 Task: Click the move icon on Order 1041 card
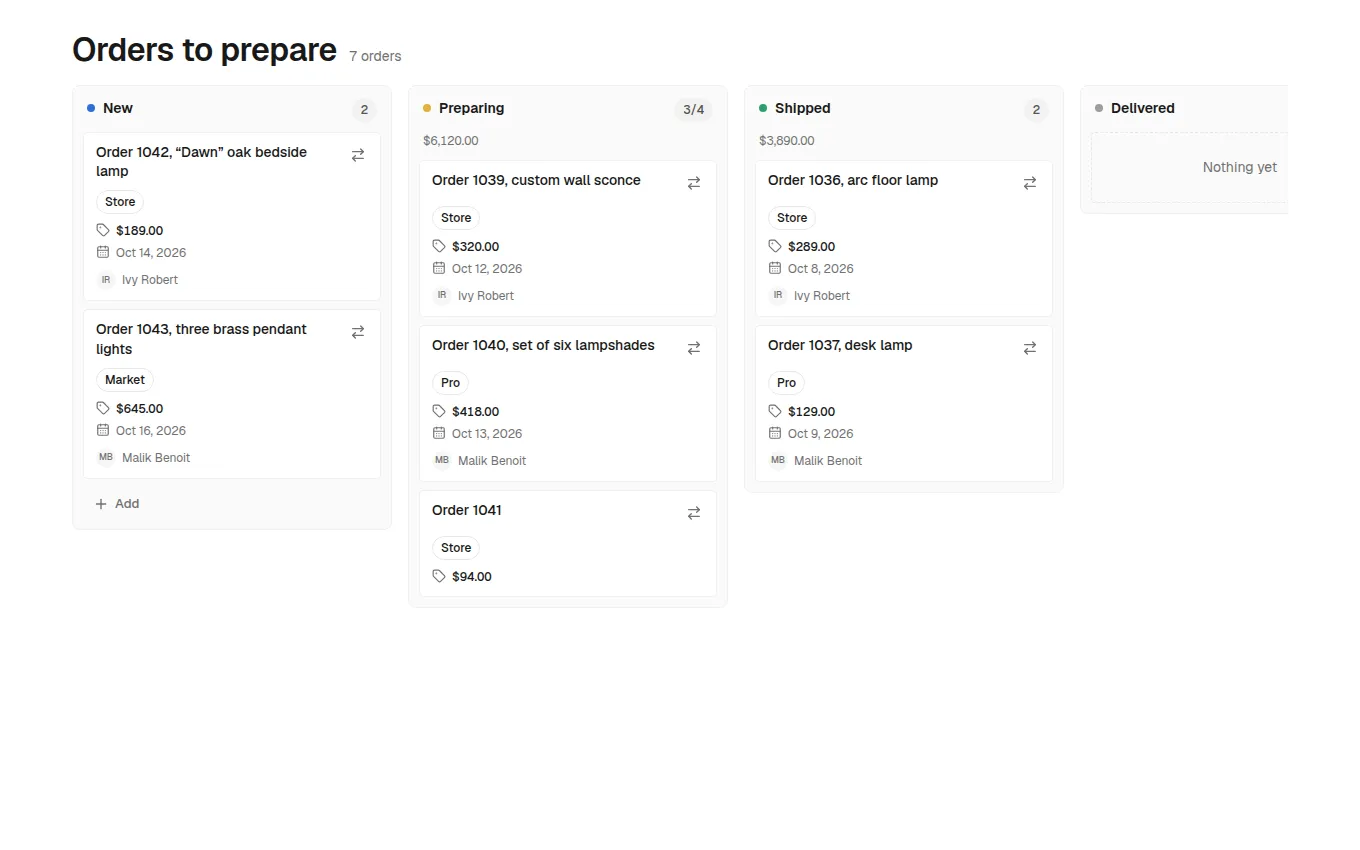pyautogui.click(x=694, y=513)
